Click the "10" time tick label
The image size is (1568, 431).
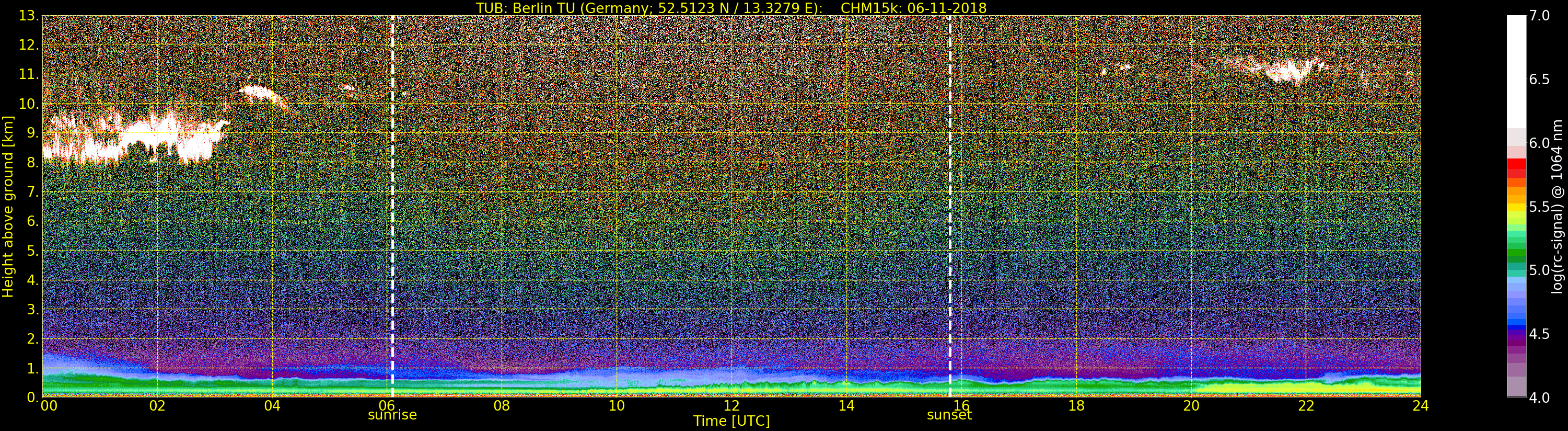click(617, 405)
